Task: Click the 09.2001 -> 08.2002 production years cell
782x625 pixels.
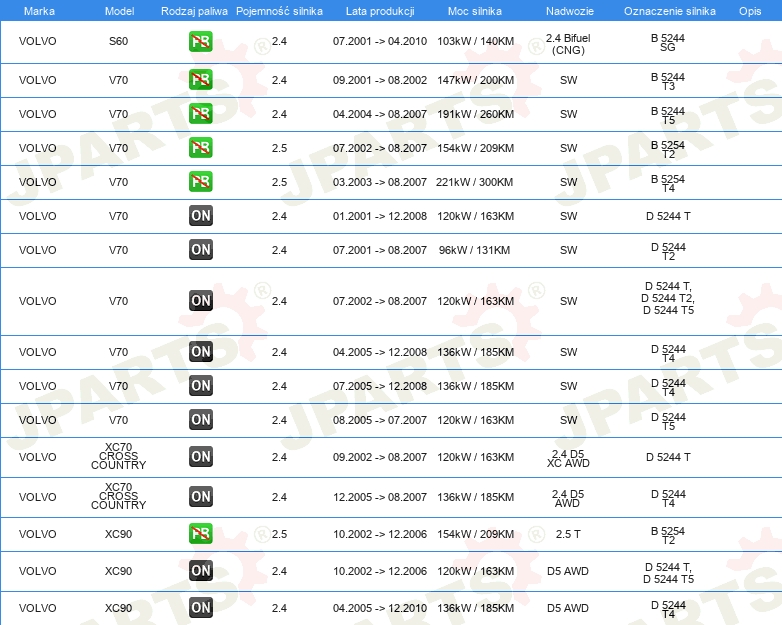Action: (x=380, y=80)
